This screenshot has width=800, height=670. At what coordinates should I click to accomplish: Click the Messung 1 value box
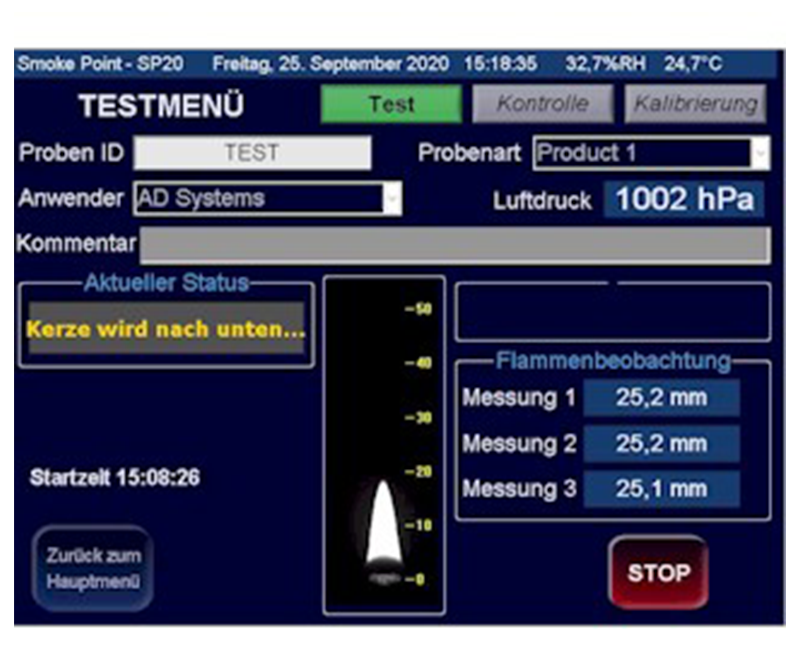click(661, 398)
